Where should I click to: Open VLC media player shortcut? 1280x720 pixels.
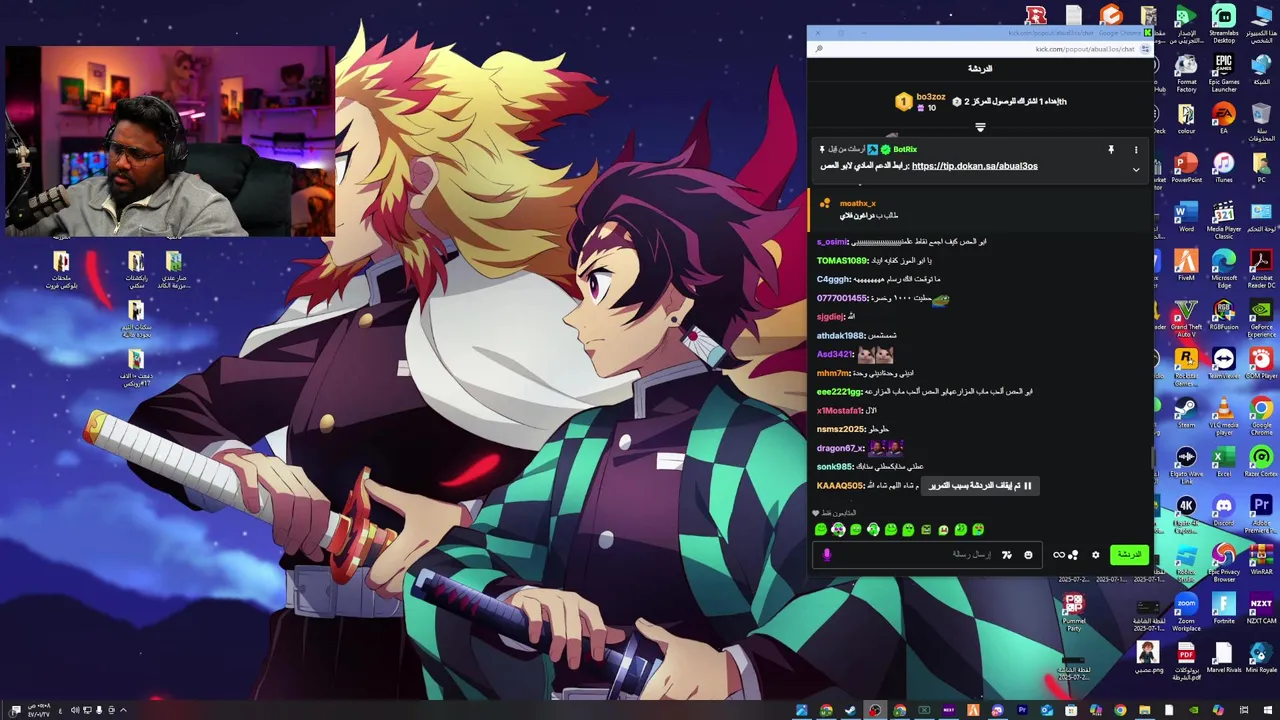[x=1224, y=416]
